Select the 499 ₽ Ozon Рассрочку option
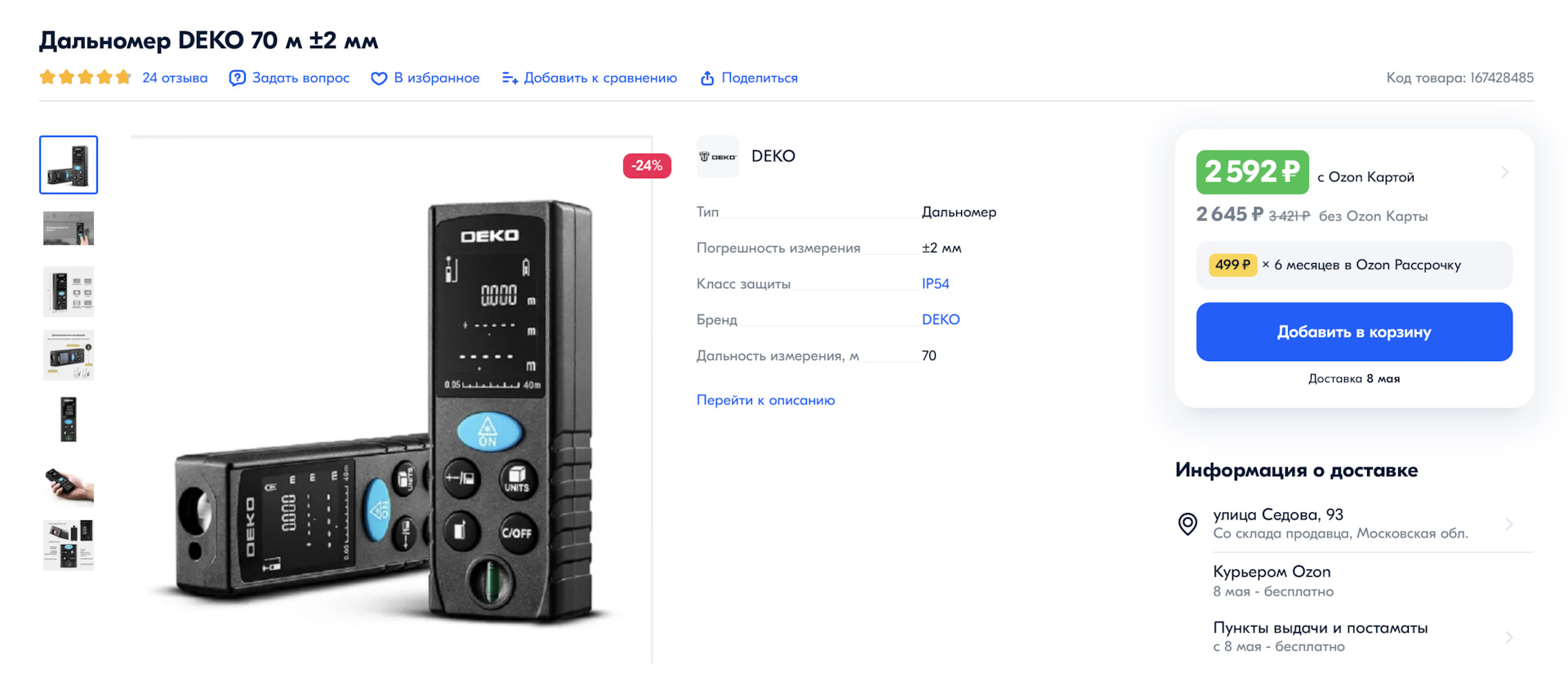The width and height of the screenshot is (1568, 687). 1354,265
